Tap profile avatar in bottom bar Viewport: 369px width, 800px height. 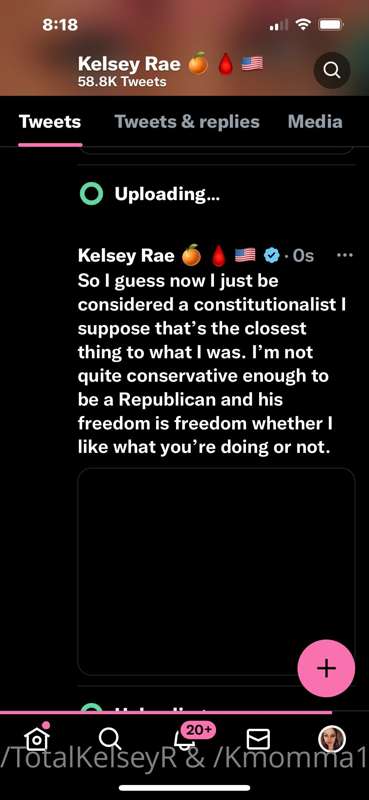click(332, 738)
